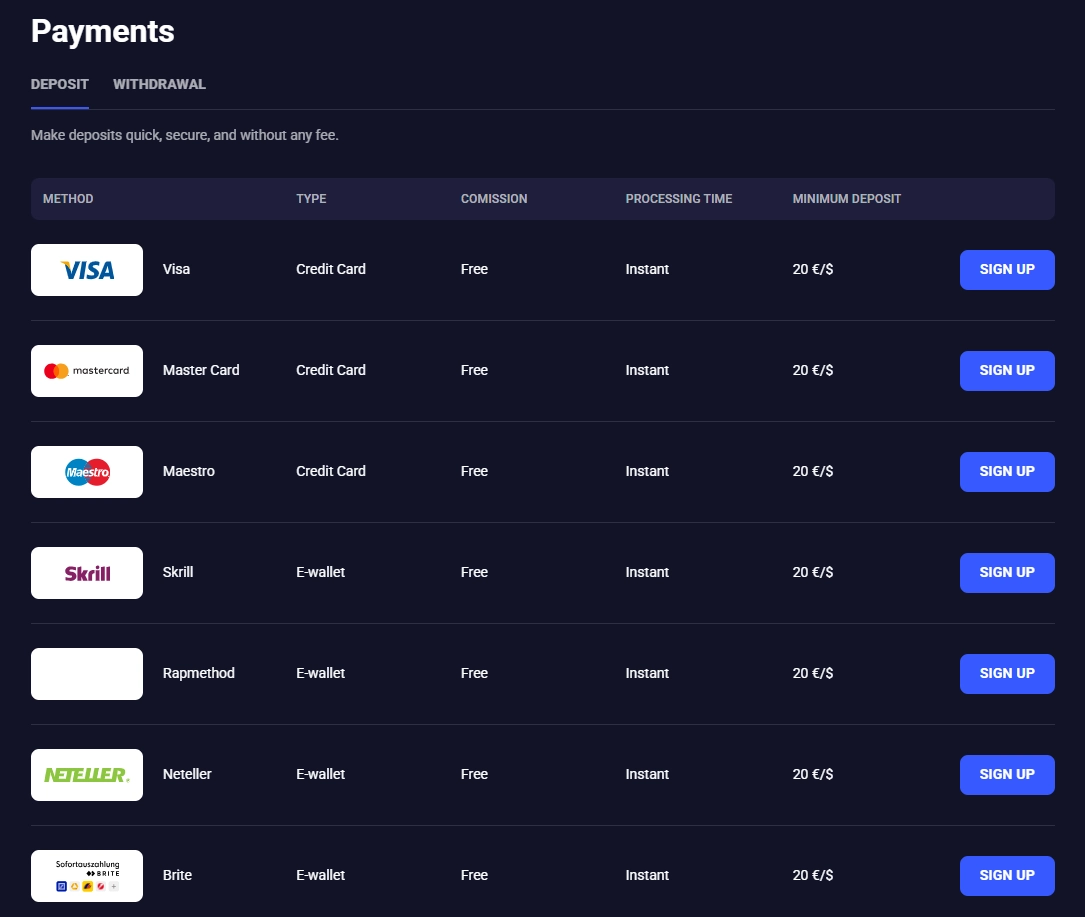1085x917 pixels.
Task: Click Free commission in Visa row
Action: [x=475, y=269]
